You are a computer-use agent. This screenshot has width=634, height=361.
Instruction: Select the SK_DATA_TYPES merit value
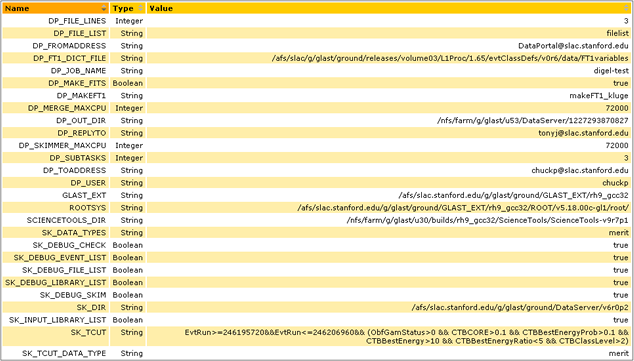click(x=619, y=233)
